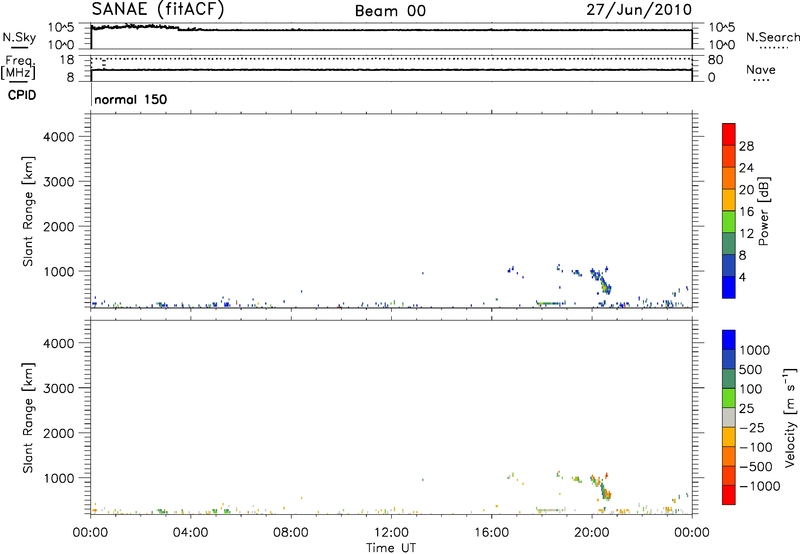Pick the red top segment of the Power colorbar
Screen dimensions: 800x554
pos(729,134)
